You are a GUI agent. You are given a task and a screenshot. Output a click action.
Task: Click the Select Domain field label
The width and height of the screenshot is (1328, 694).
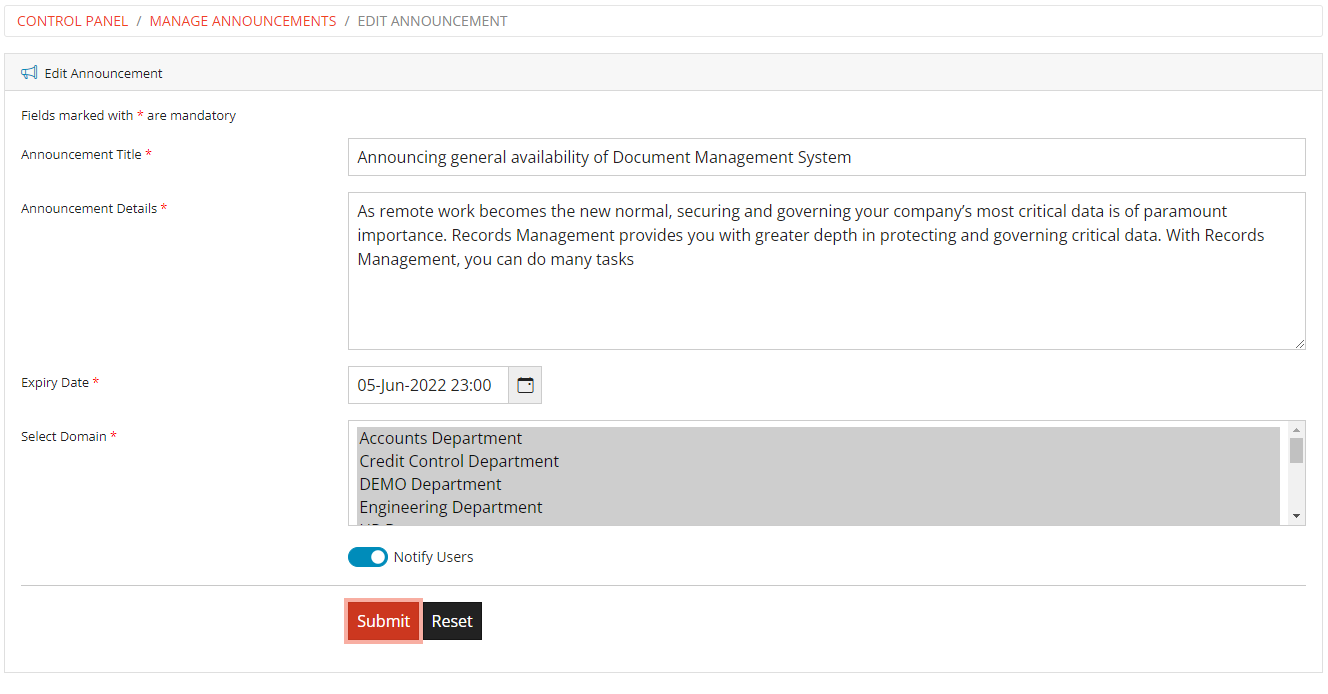pos(63,437)
